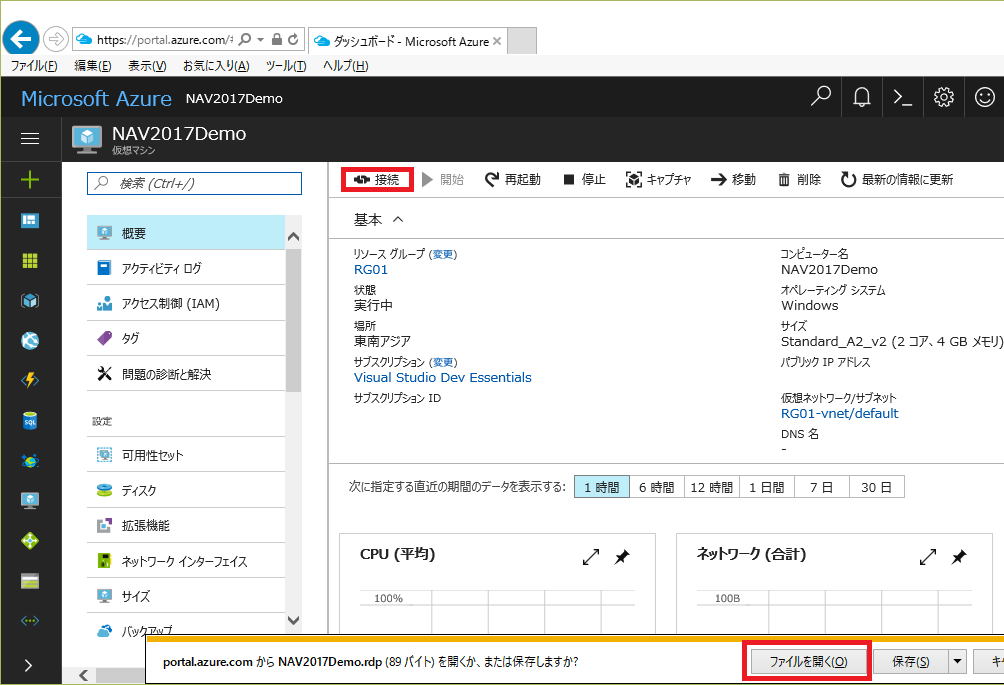Click the feedback smiley icon
Screen dimensions: 1004x685
pos(985,97)
